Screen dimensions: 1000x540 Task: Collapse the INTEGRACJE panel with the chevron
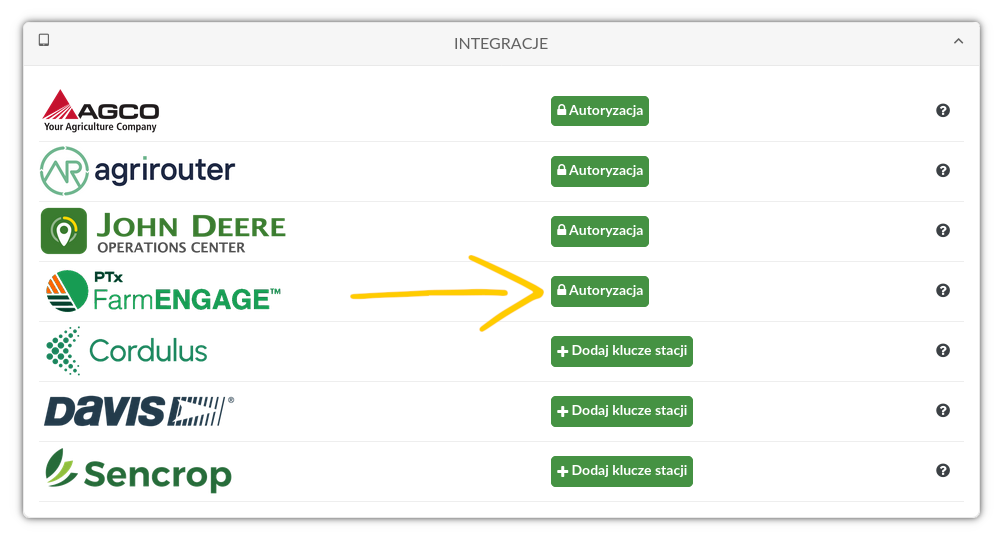958,42
